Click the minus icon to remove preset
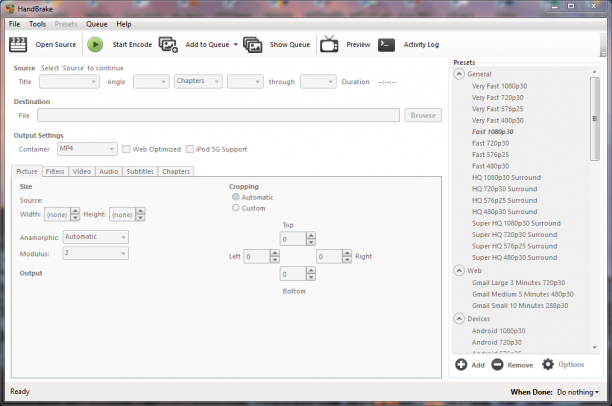 pos(497,365)
